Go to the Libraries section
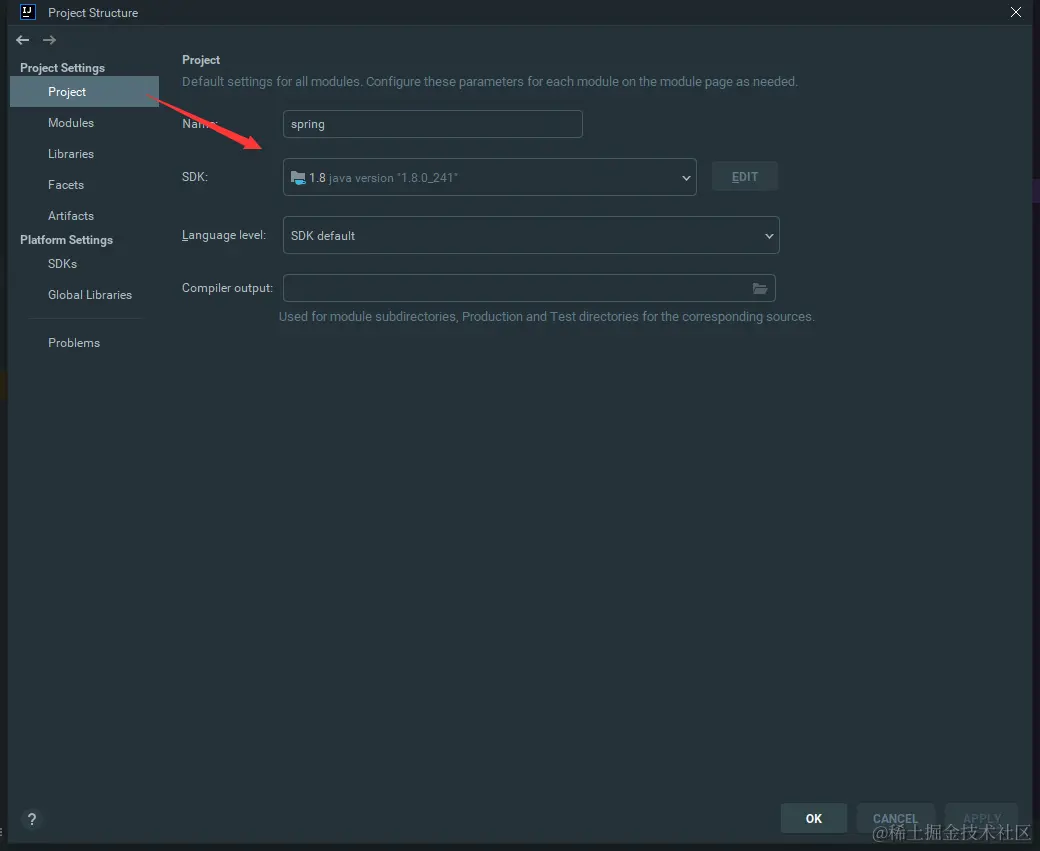 coord(71,154)
